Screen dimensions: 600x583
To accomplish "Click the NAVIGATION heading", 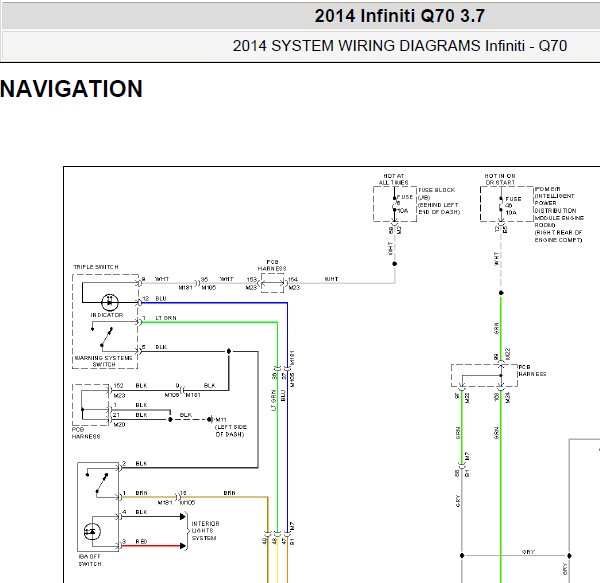I will (x=71, y=89).
